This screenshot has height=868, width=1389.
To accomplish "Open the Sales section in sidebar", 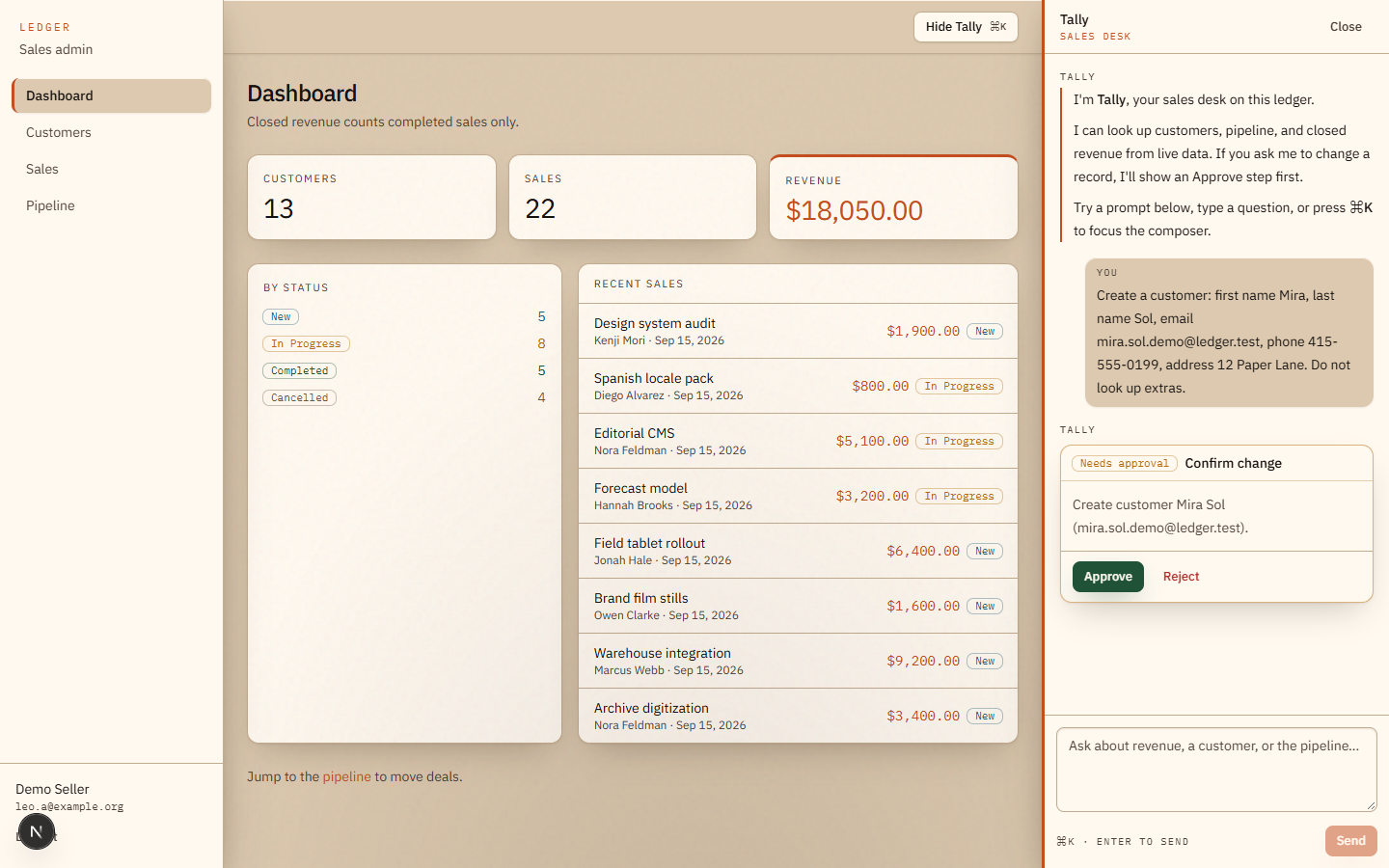I will coord(112,169).
